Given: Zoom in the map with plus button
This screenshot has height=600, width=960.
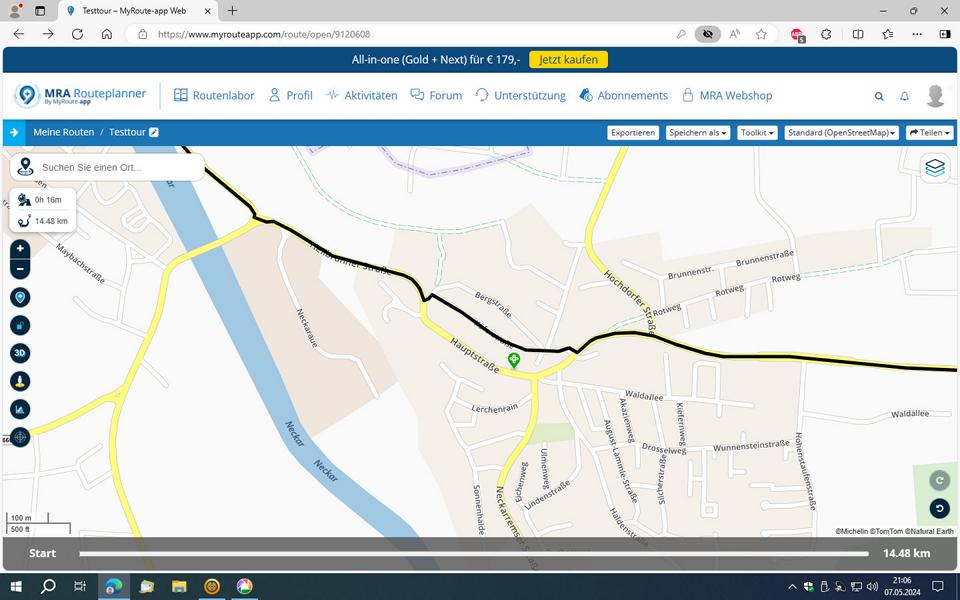Looking at the screenshot, I should [x=20, y=249].
